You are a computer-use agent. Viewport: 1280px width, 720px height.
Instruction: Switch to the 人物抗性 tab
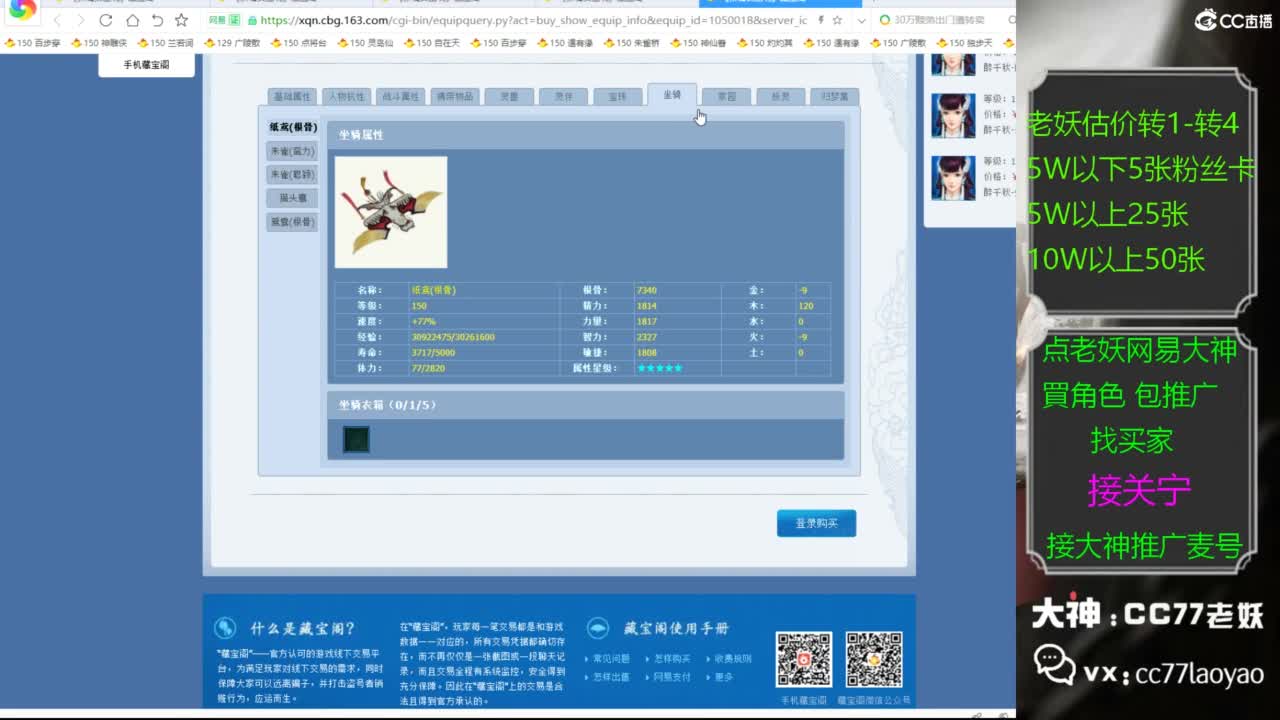coord(346,97)
